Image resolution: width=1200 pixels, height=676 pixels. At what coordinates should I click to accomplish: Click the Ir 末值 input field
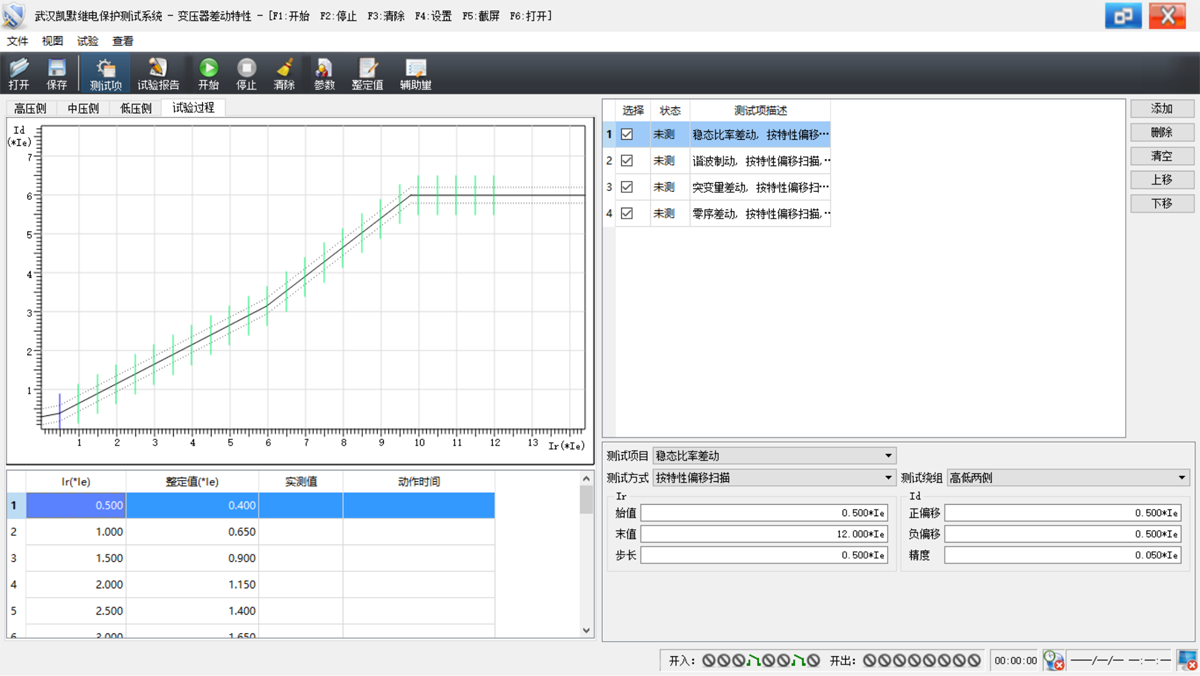[764, 534]
